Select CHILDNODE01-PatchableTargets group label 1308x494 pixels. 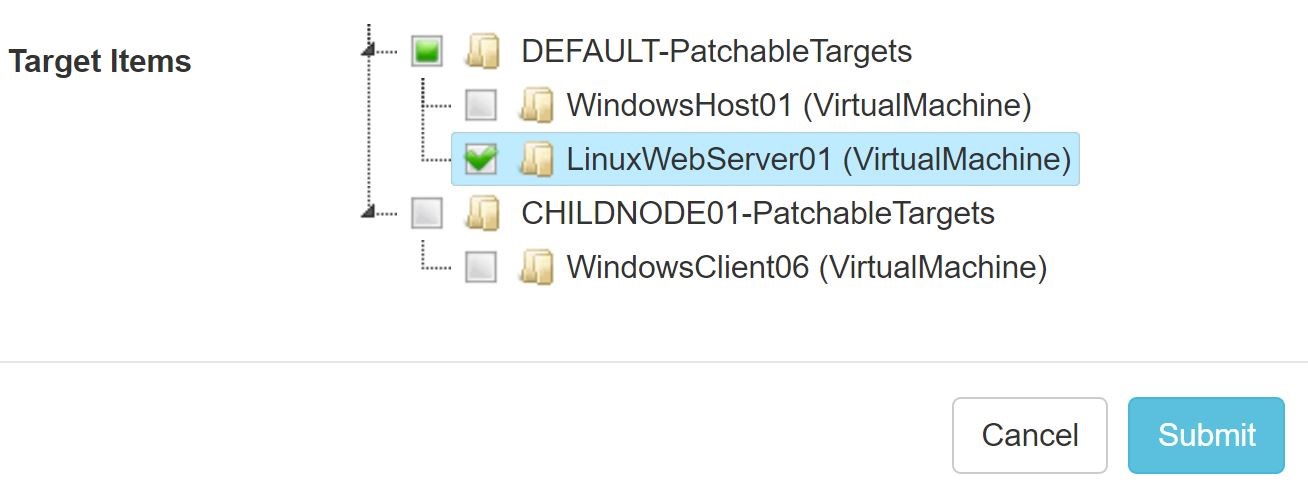pyautogui.click(x=758, y=213)
